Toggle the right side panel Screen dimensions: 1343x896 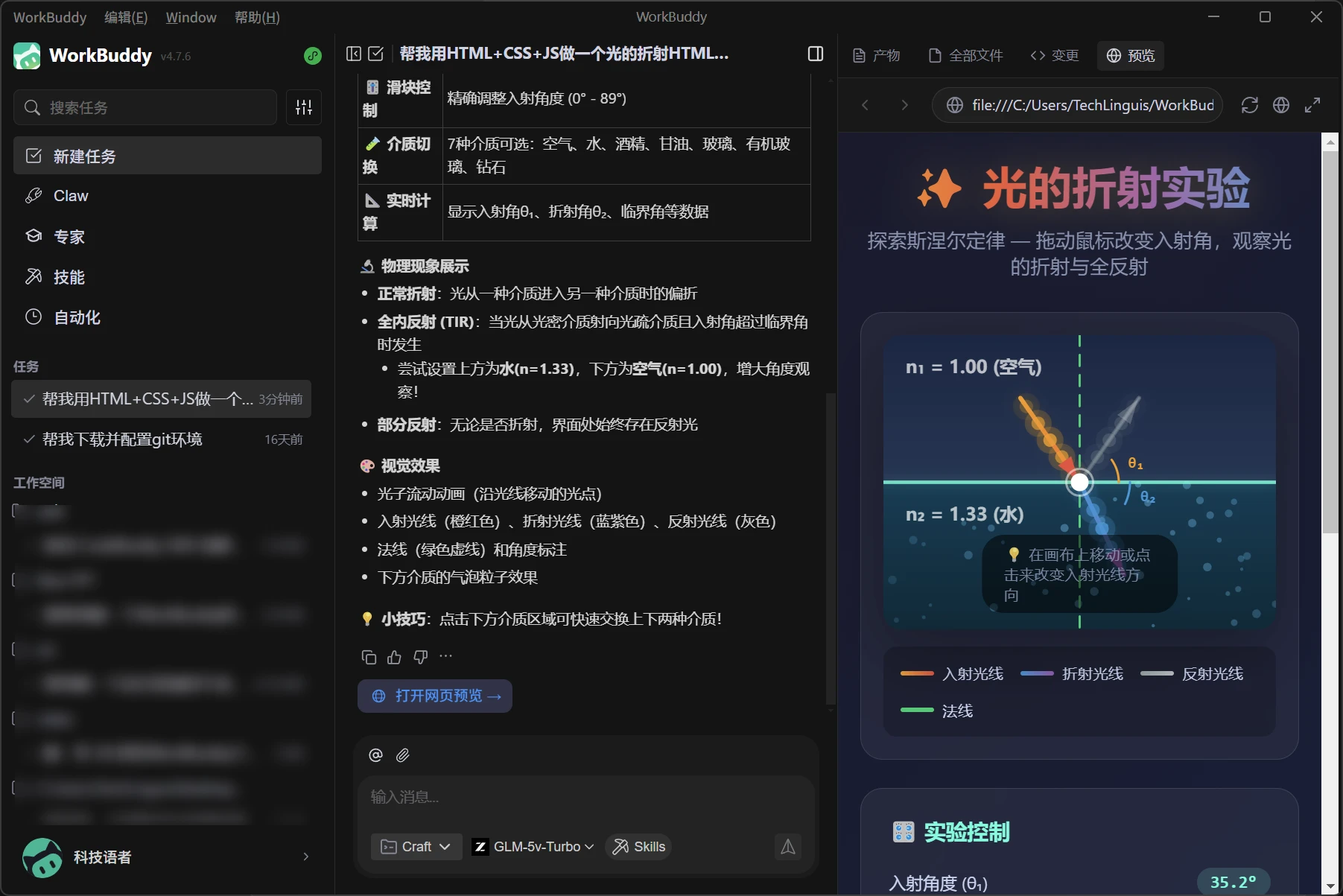(816, 54)
